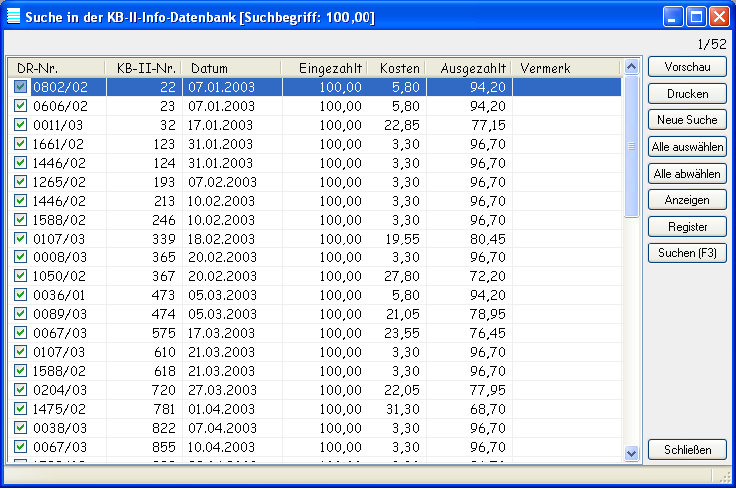Uncheck the checkbox for row 0802/02
736x489 pixels.
click(21, 87)
